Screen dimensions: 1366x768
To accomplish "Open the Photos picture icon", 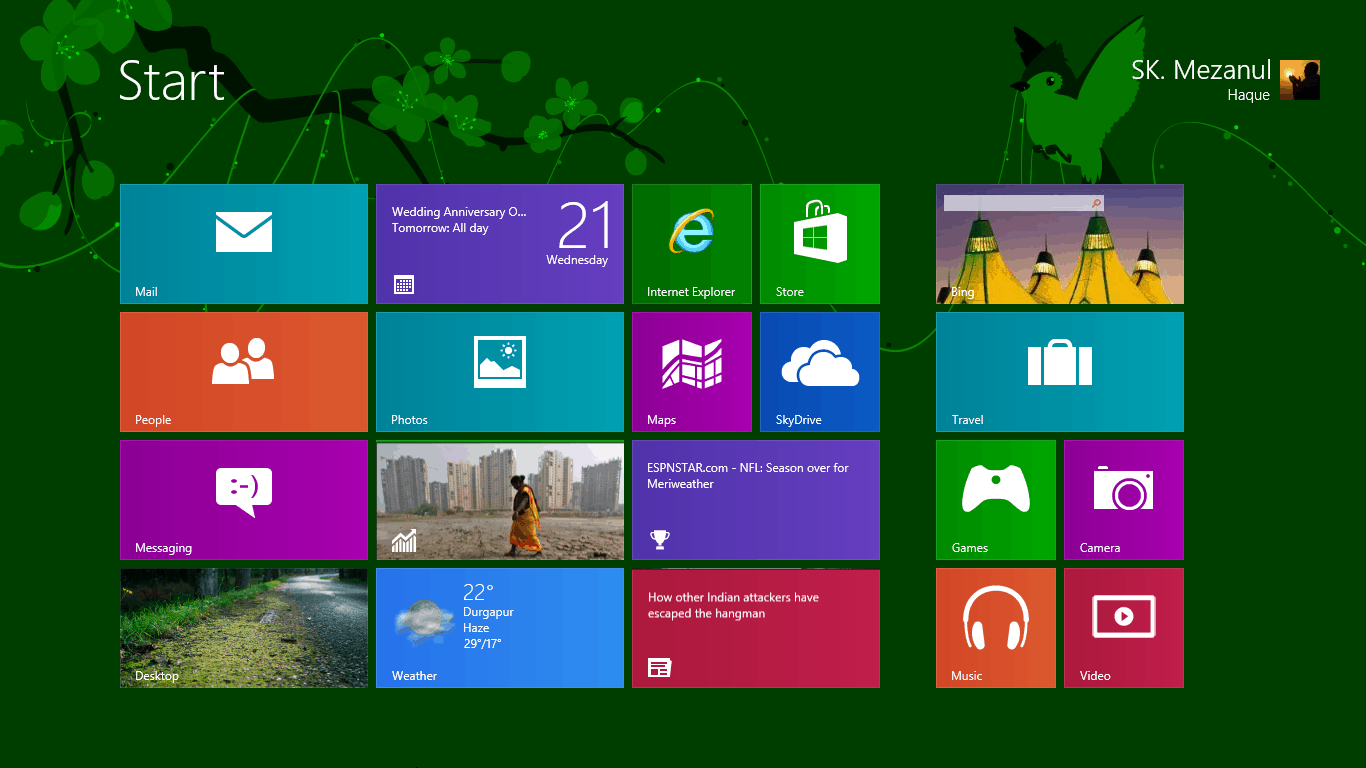I will pos(500,361).
